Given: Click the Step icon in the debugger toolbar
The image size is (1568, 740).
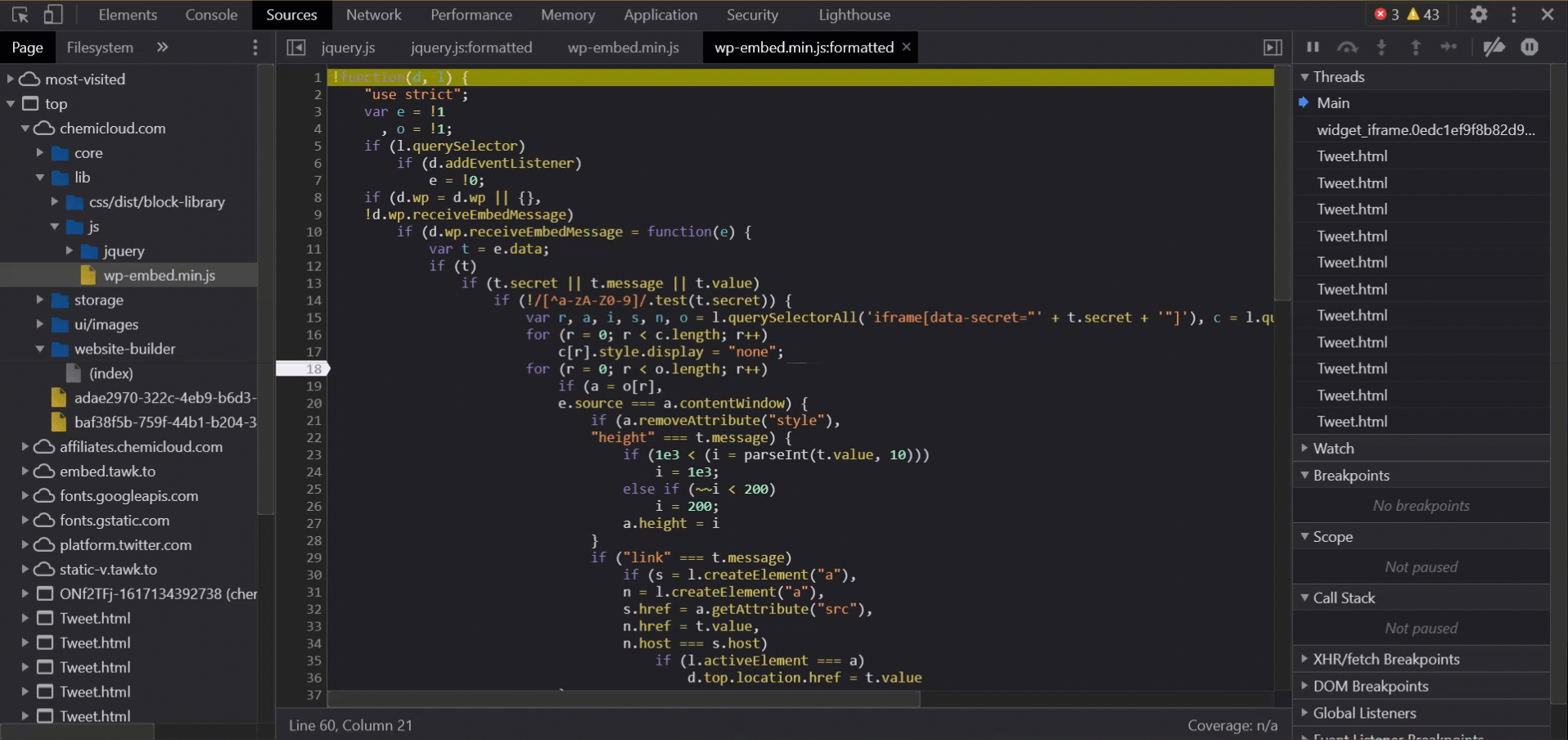Looking at the screenshot, I should click(x=1449, y=47).
